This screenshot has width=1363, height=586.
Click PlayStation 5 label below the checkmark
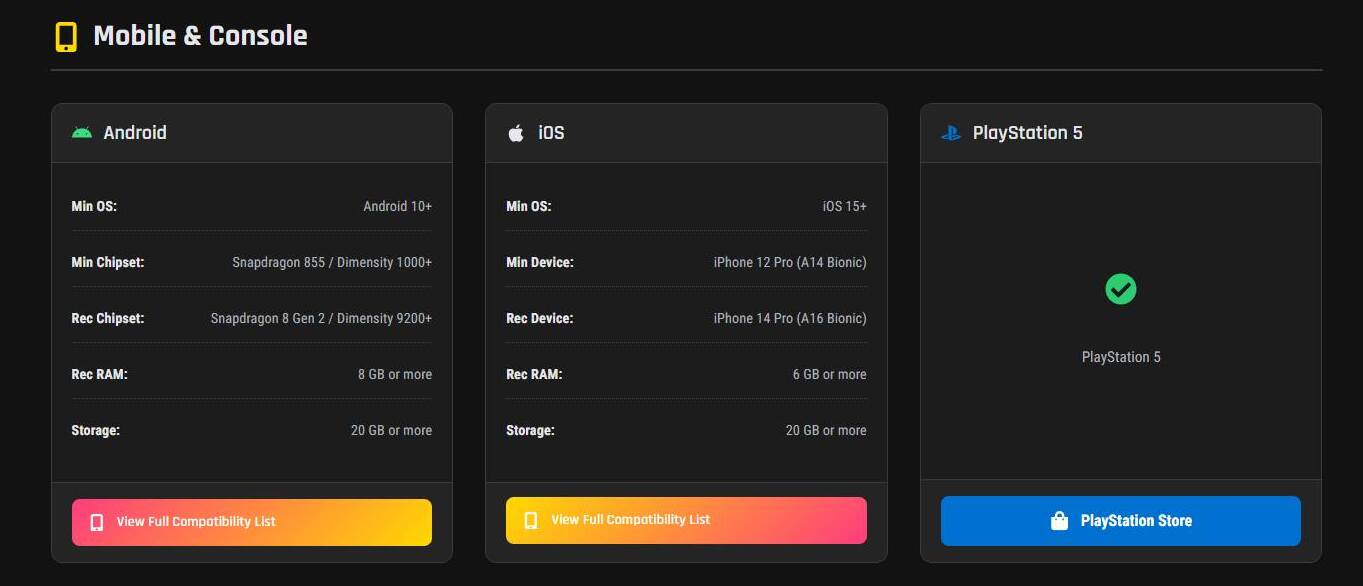click(1120, 357)
